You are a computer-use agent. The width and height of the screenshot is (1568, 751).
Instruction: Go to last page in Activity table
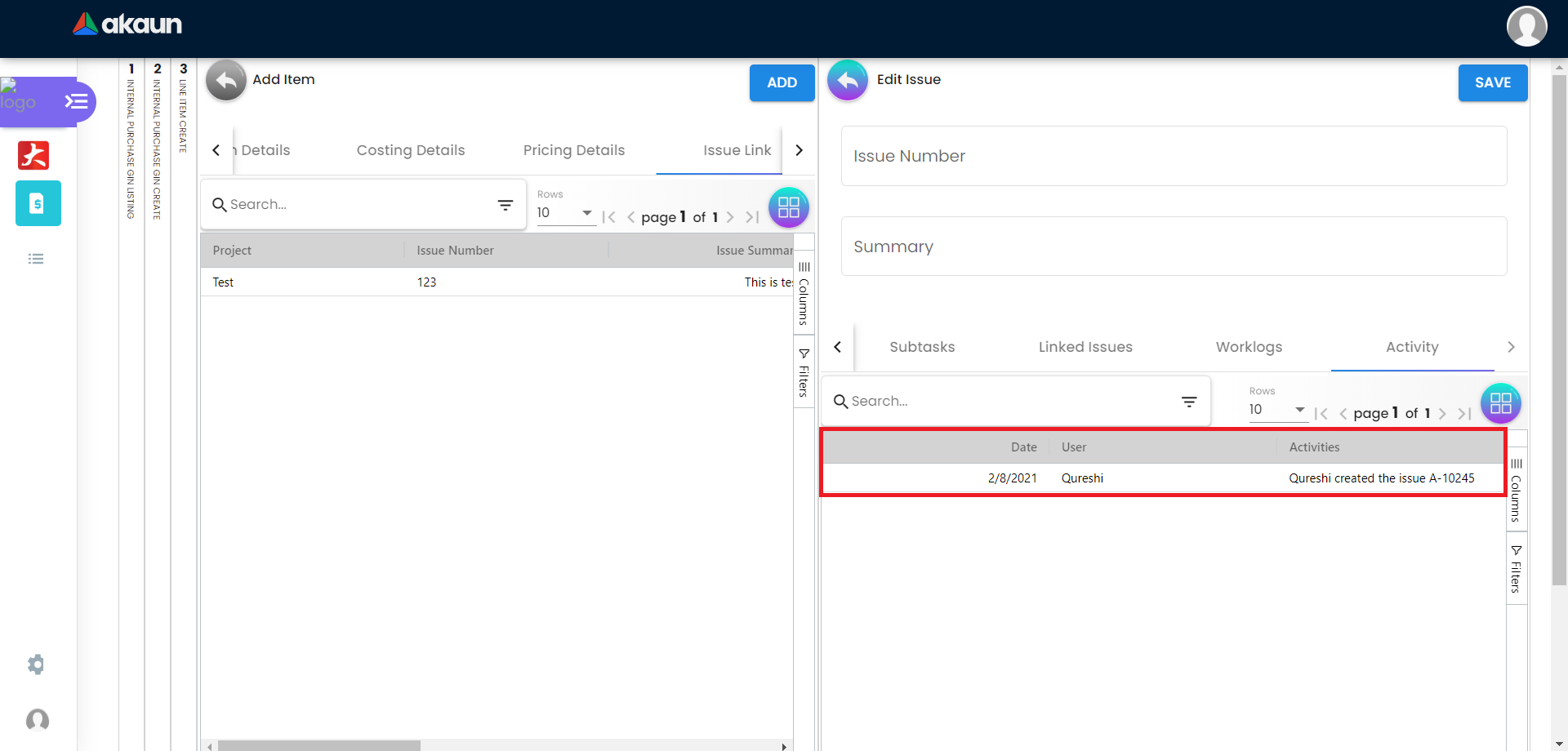tap(1464, 414)
